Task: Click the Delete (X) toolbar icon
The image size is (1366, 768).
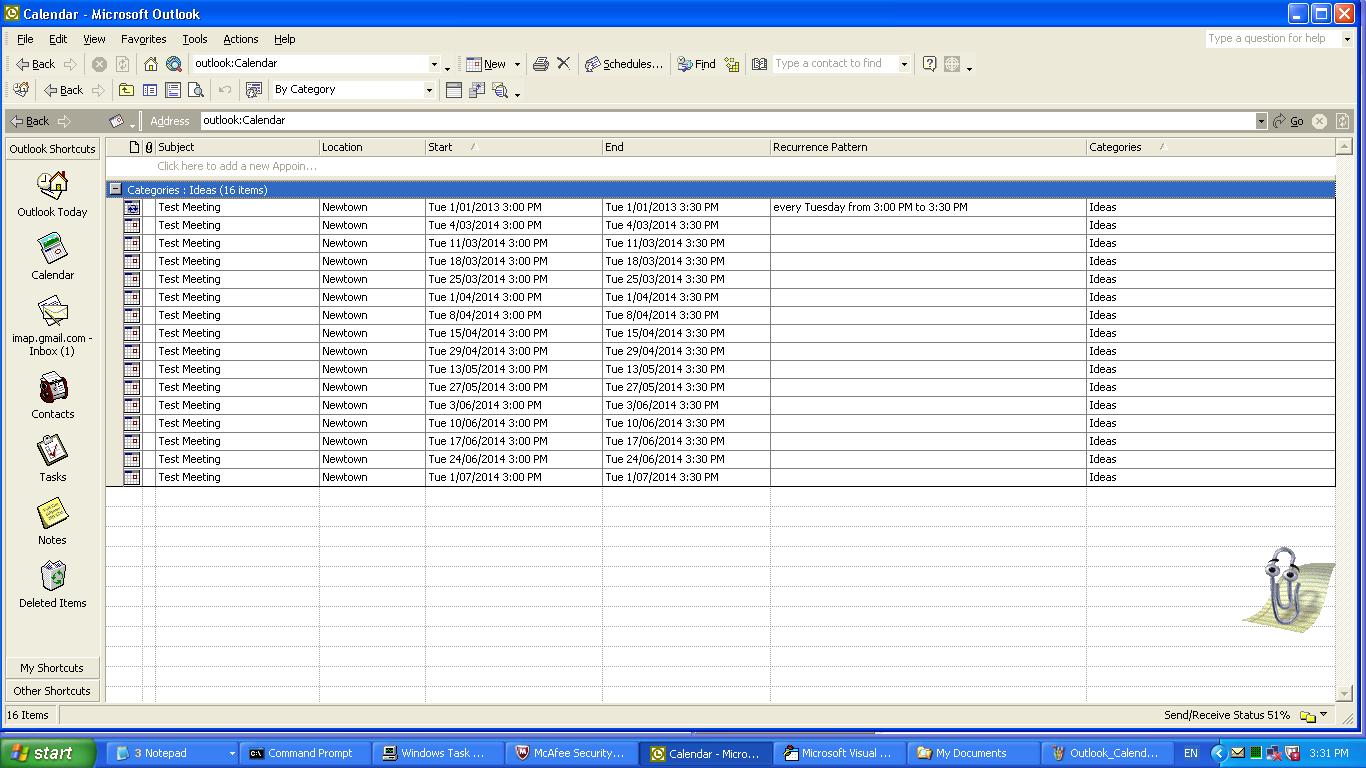Action: pos(563,64)
